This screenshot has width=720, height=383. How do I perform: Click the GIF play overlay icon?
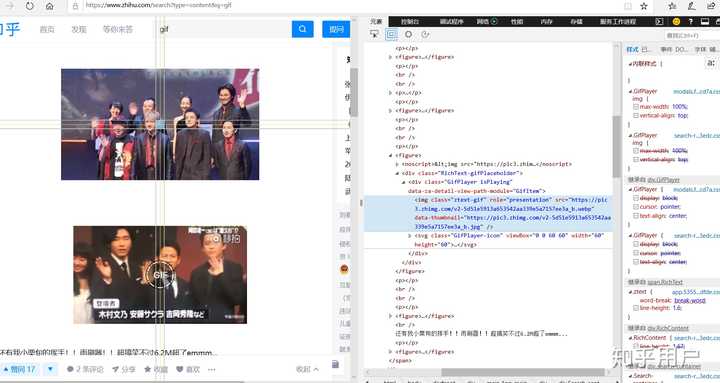pos(160,275)
